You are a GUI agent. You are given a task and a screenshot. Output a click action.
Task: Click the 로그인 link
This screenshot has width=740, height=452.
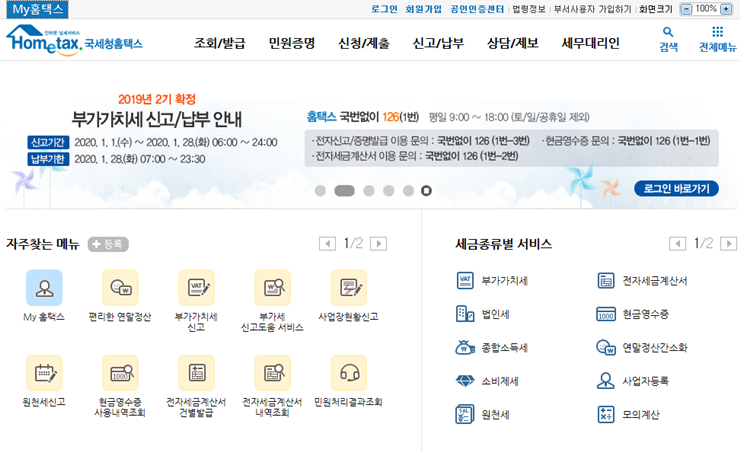(384, 9)
